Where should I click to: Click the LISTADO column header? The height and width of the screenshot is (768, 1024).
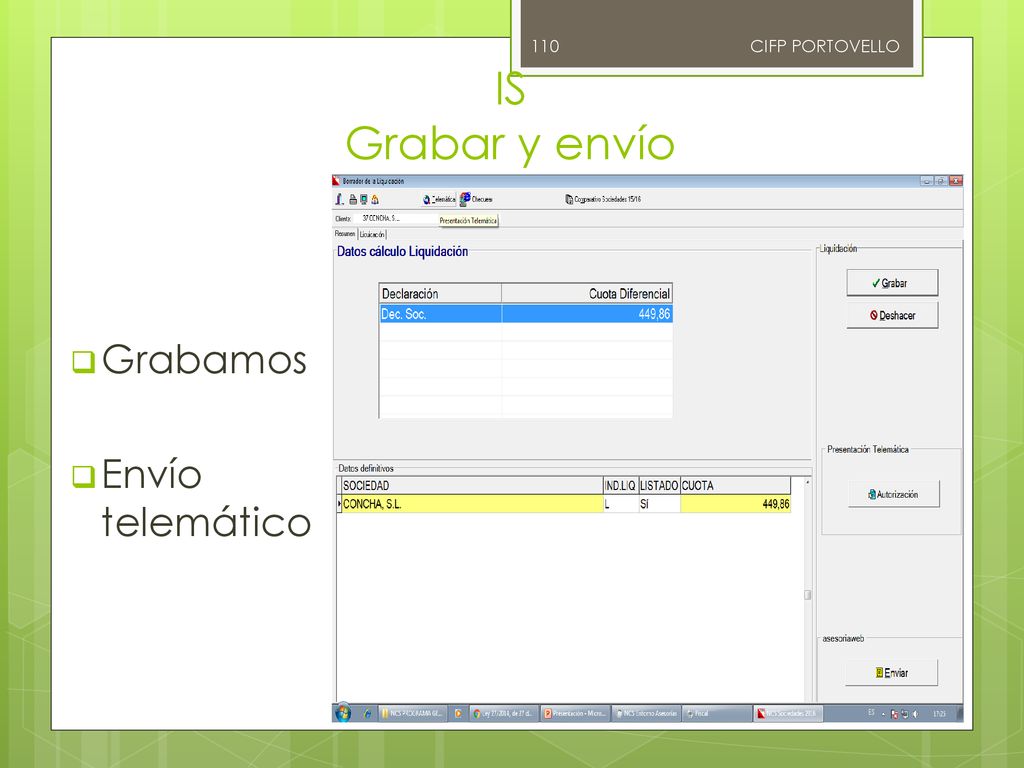[659, 486]
